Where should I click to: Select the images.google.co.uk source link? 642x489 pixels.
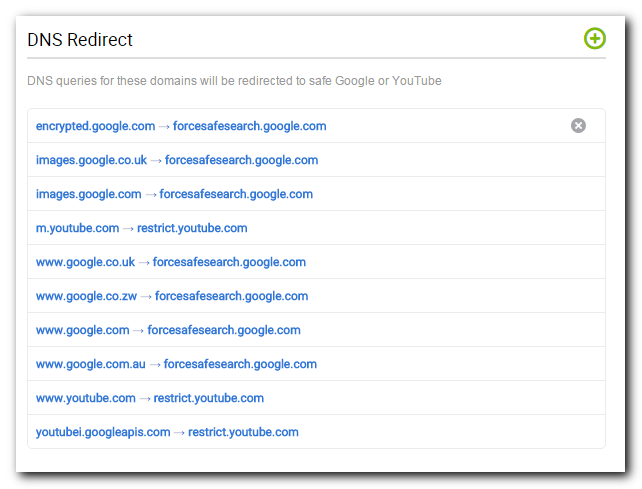(x=91, y=160)
